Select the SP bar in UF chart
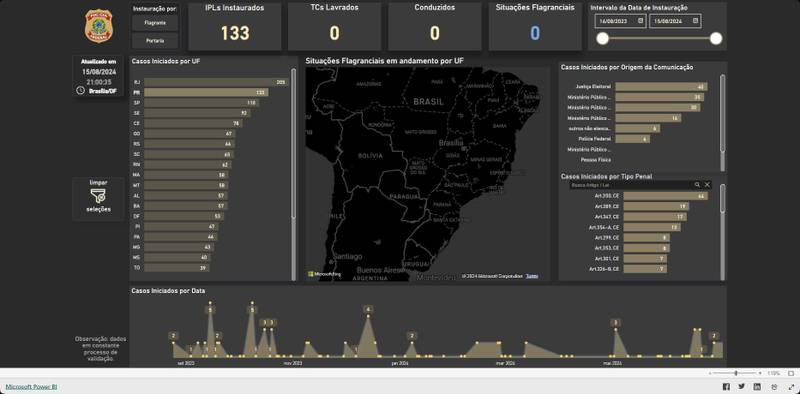 [x=201, y=103]
